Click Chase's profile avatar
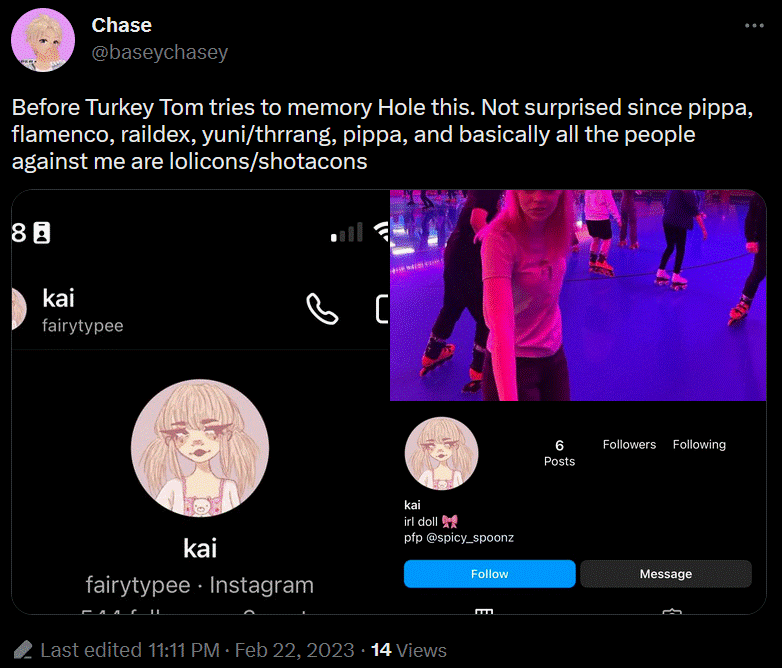Screen dimensions: 782x668 (43, 40)
